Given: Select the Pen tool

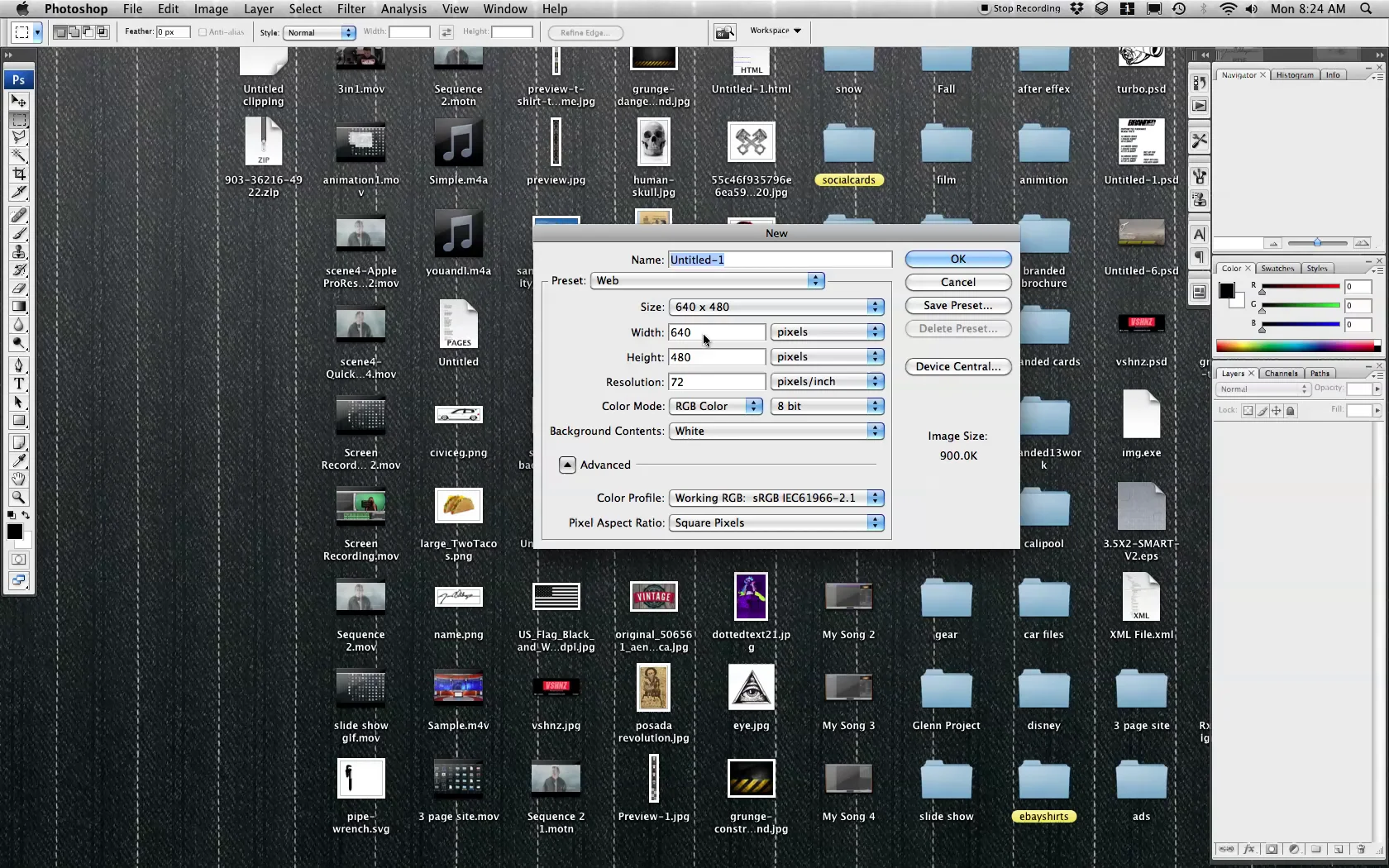Looking at the screenshot, I should click(x=18, y=365).
